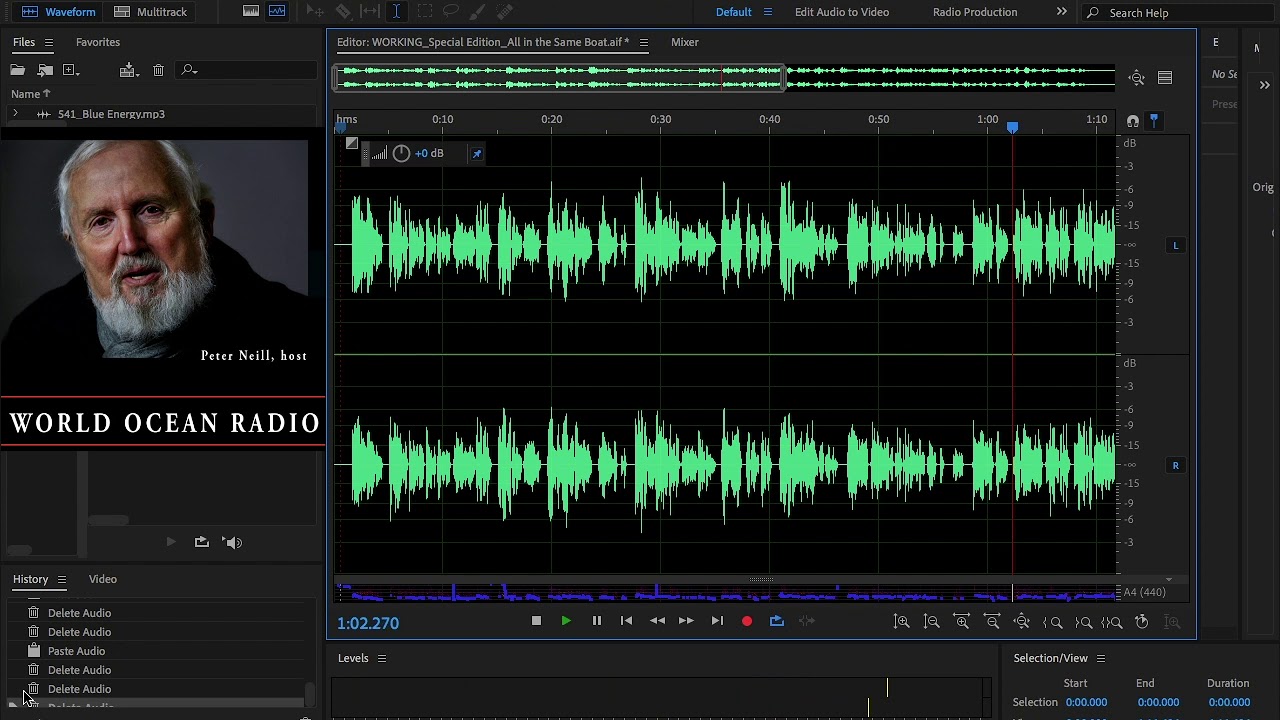Click the zoom navigator full zoom-out icon
This screenshot has width=1280, height=720.
pyautogui.click(x=1137, y=78)
